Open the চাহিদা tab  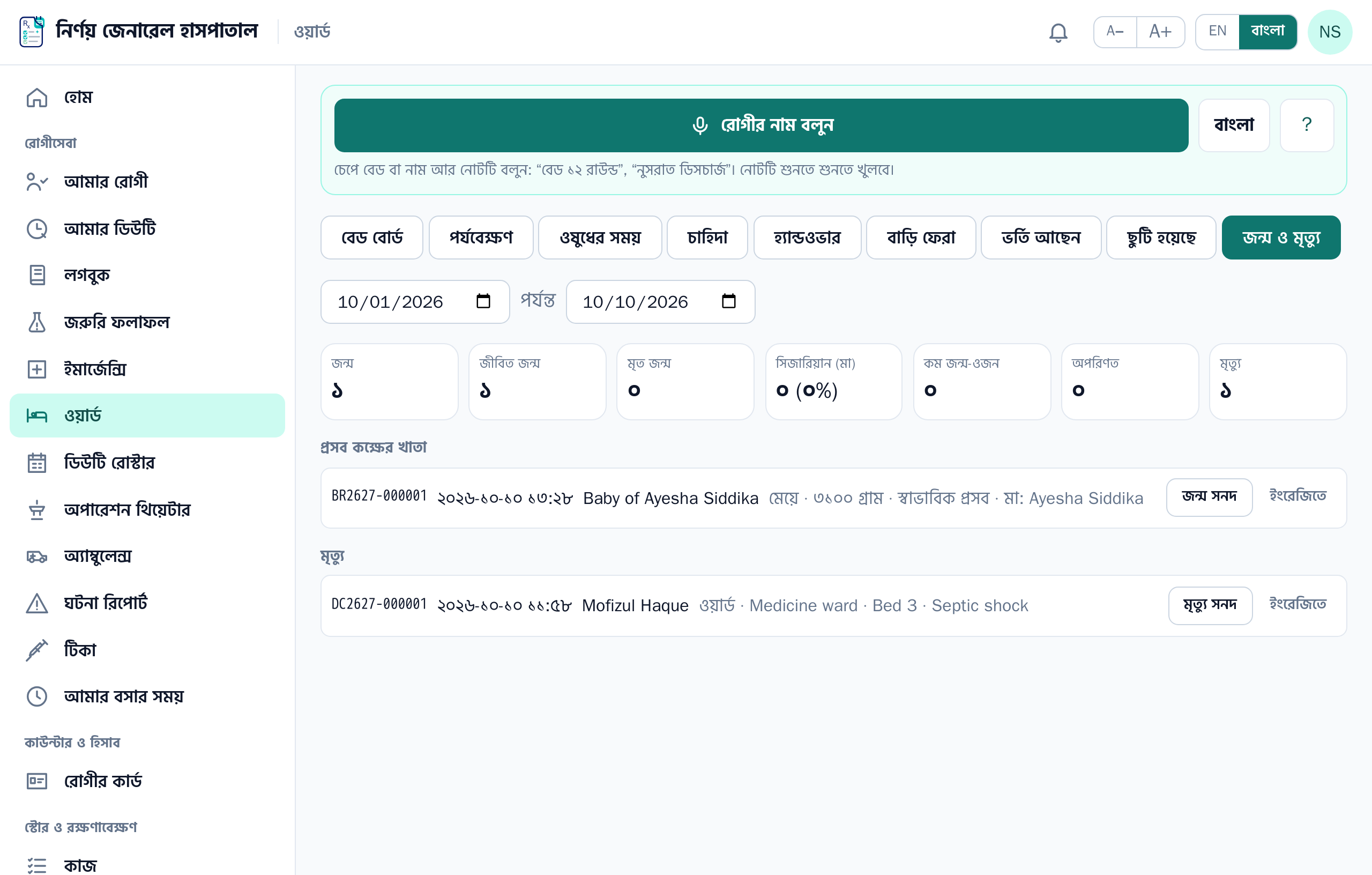click(707, 238)
